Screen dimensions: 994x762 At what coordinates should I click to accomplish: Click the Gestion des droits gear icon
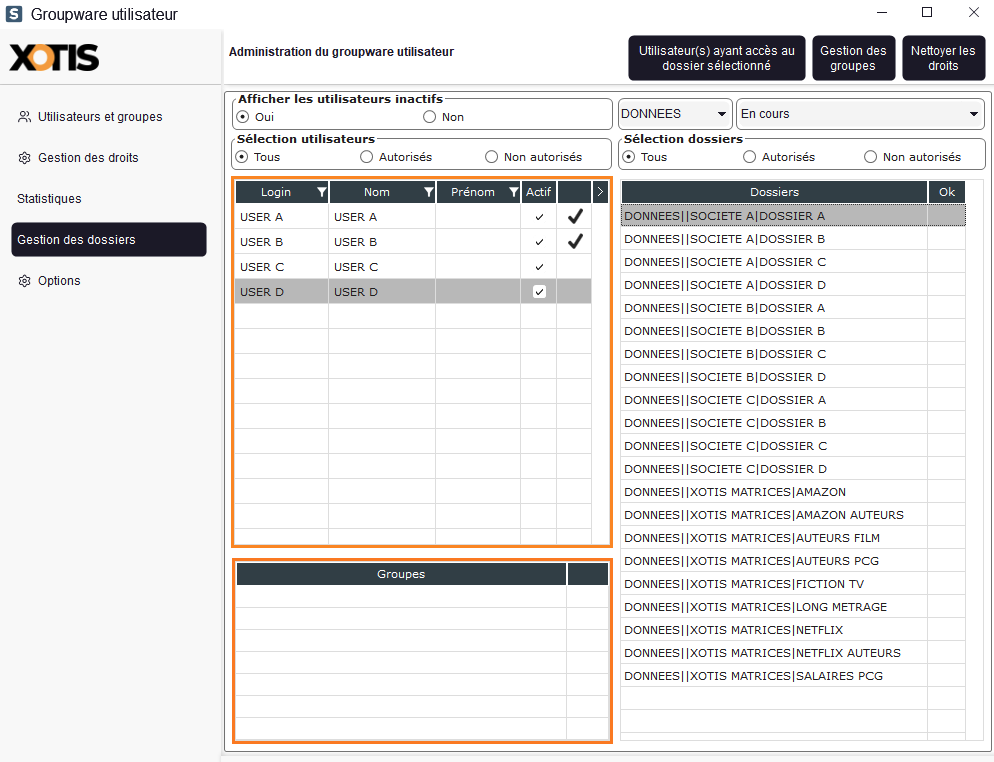(24, 158)
